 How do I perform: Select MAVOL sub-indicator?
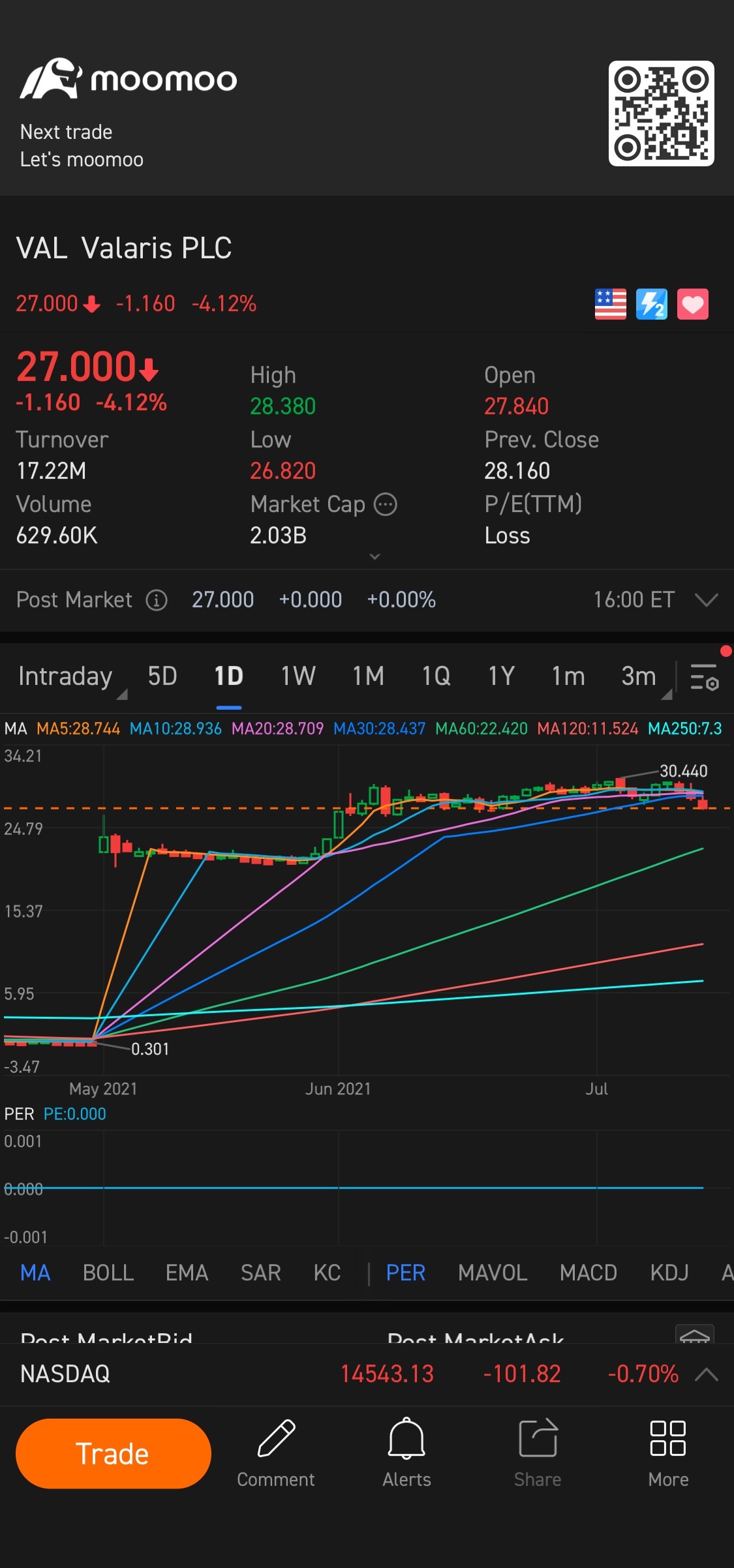pyautogui.click(x=493, y=1273)
